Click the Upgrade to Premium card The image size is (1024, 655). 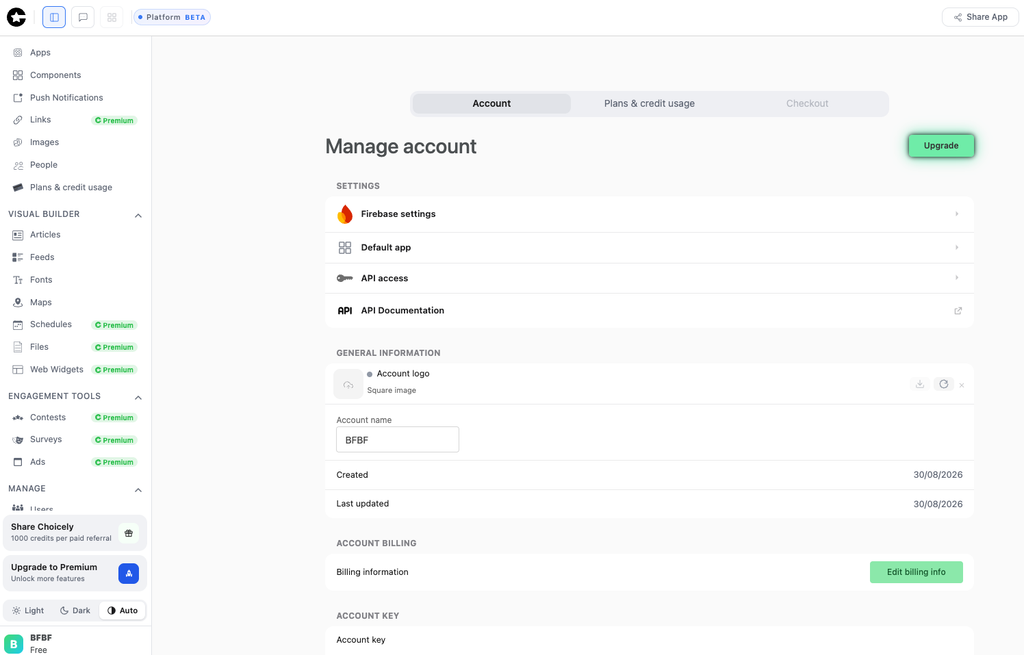coord(75,573)
